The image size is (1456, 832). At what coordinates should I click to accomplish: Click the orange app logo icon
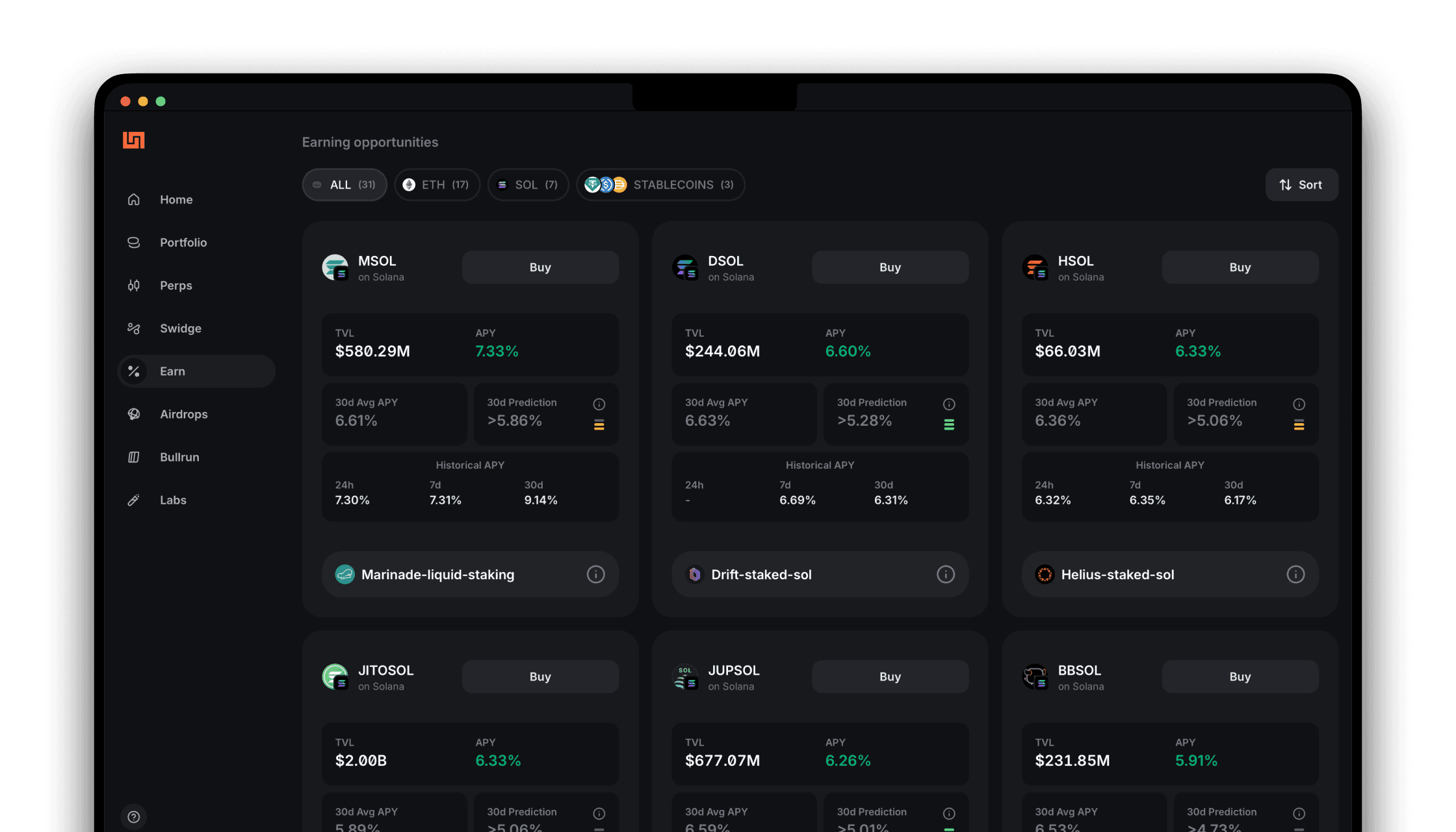click(133, 140)
